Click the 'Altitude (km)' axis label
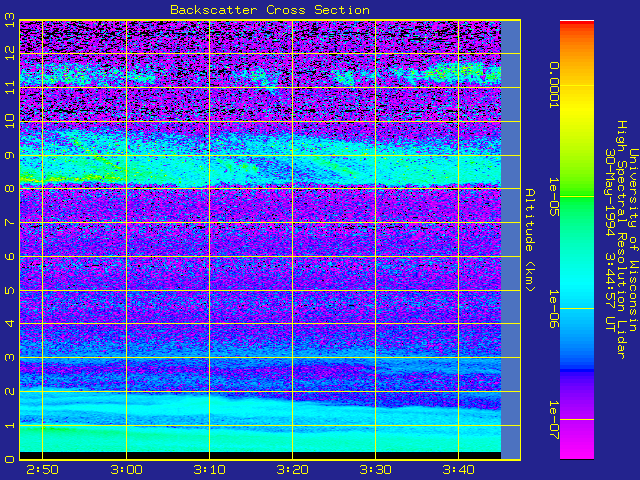This screenshot has height=480, width=640. coord(529,240)
